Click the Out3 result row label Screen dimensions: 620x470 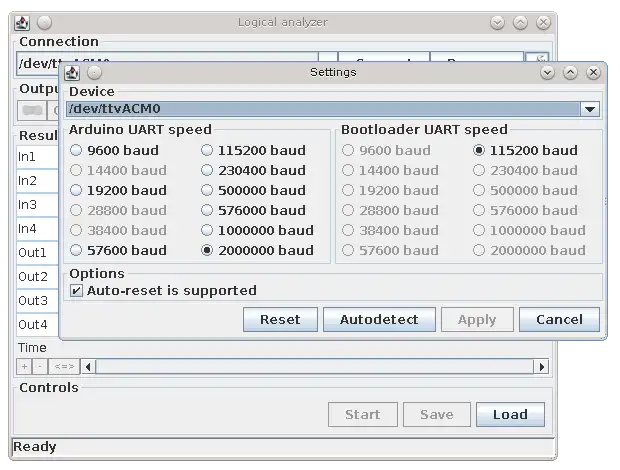click(33, 301)
